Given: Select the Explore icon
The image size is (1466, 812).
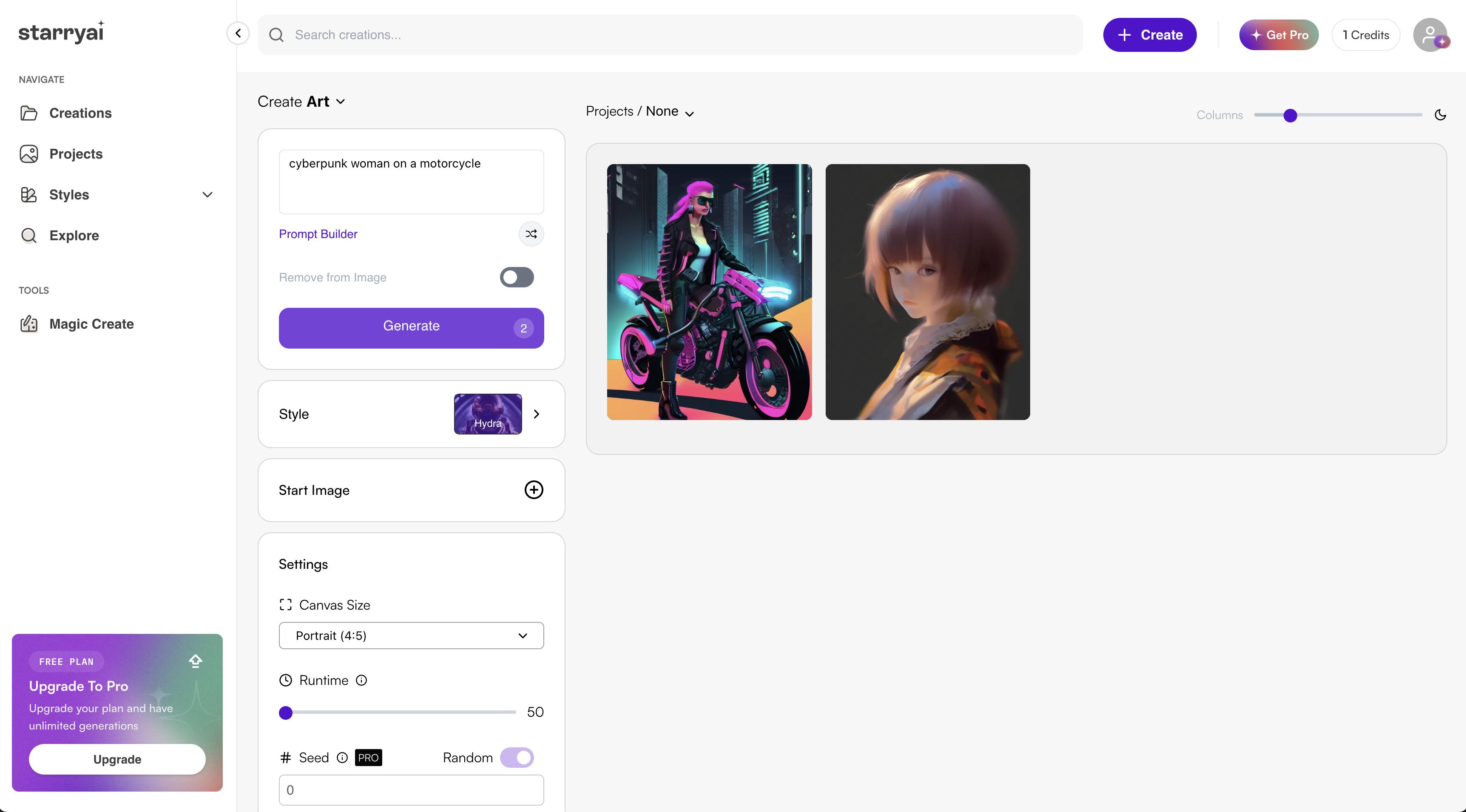Looking at the screenshot, I should coord(28,235).
